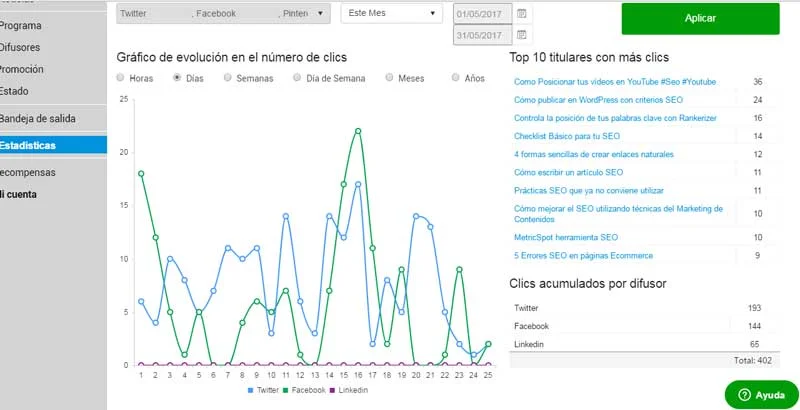The image size is (800, 410).
Task: Select the Días radio option
Action: tap(177, 78)
